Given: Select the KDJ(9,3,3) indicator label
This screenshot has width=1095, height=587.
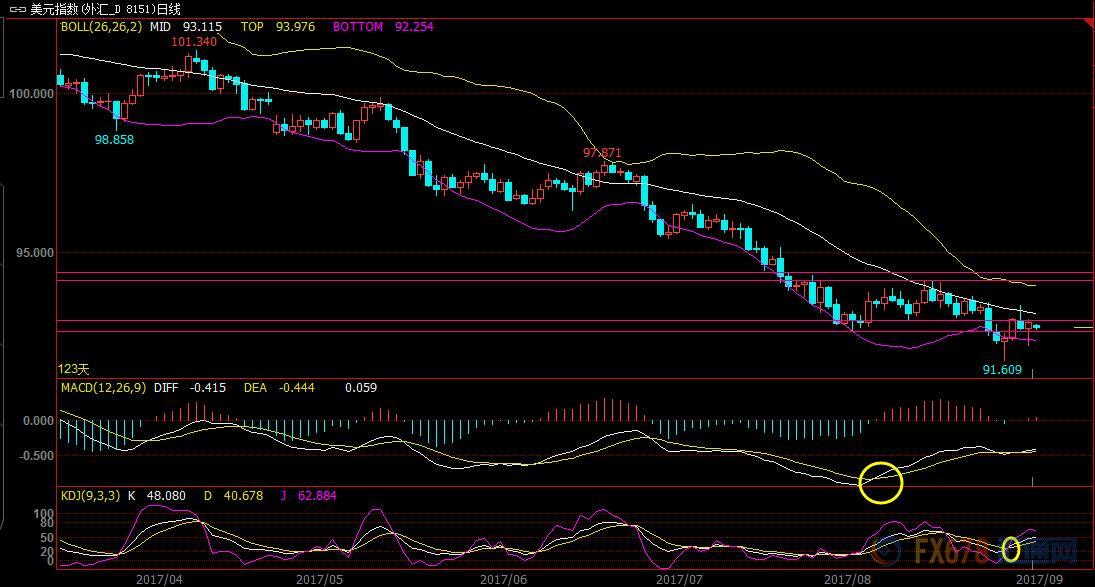Looking at the screenshot, I should click(x=92, y=494).
